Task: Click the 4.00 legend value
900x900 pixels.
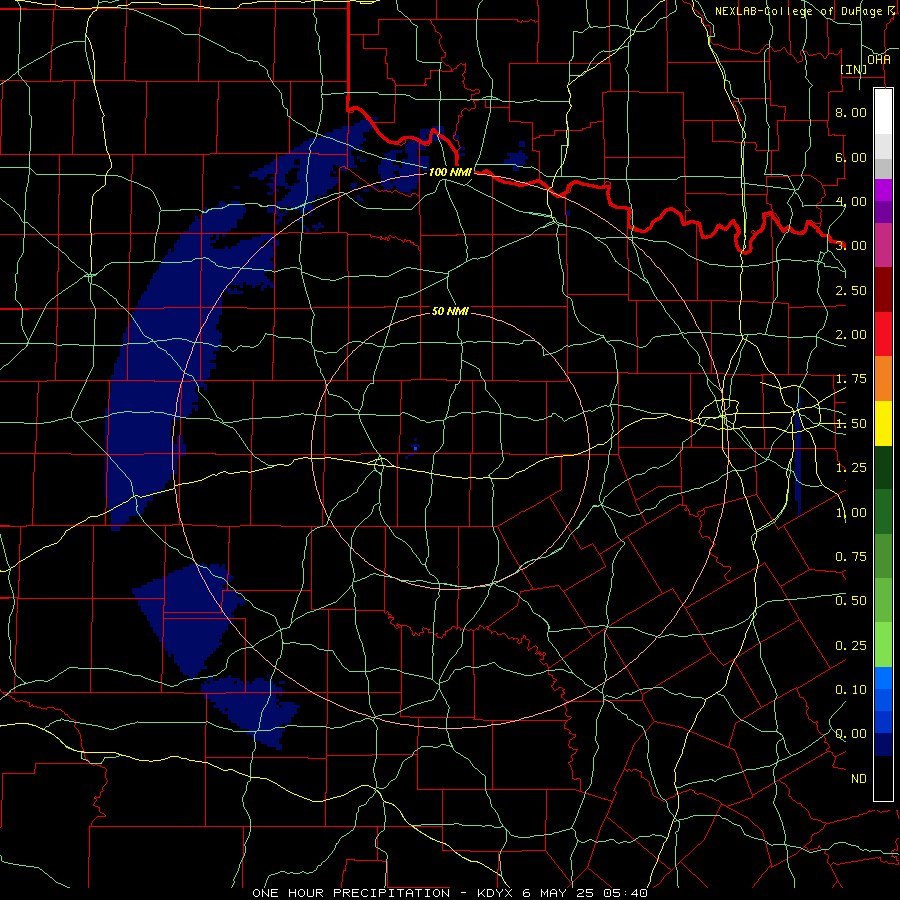Action: (x=851, y=201)
